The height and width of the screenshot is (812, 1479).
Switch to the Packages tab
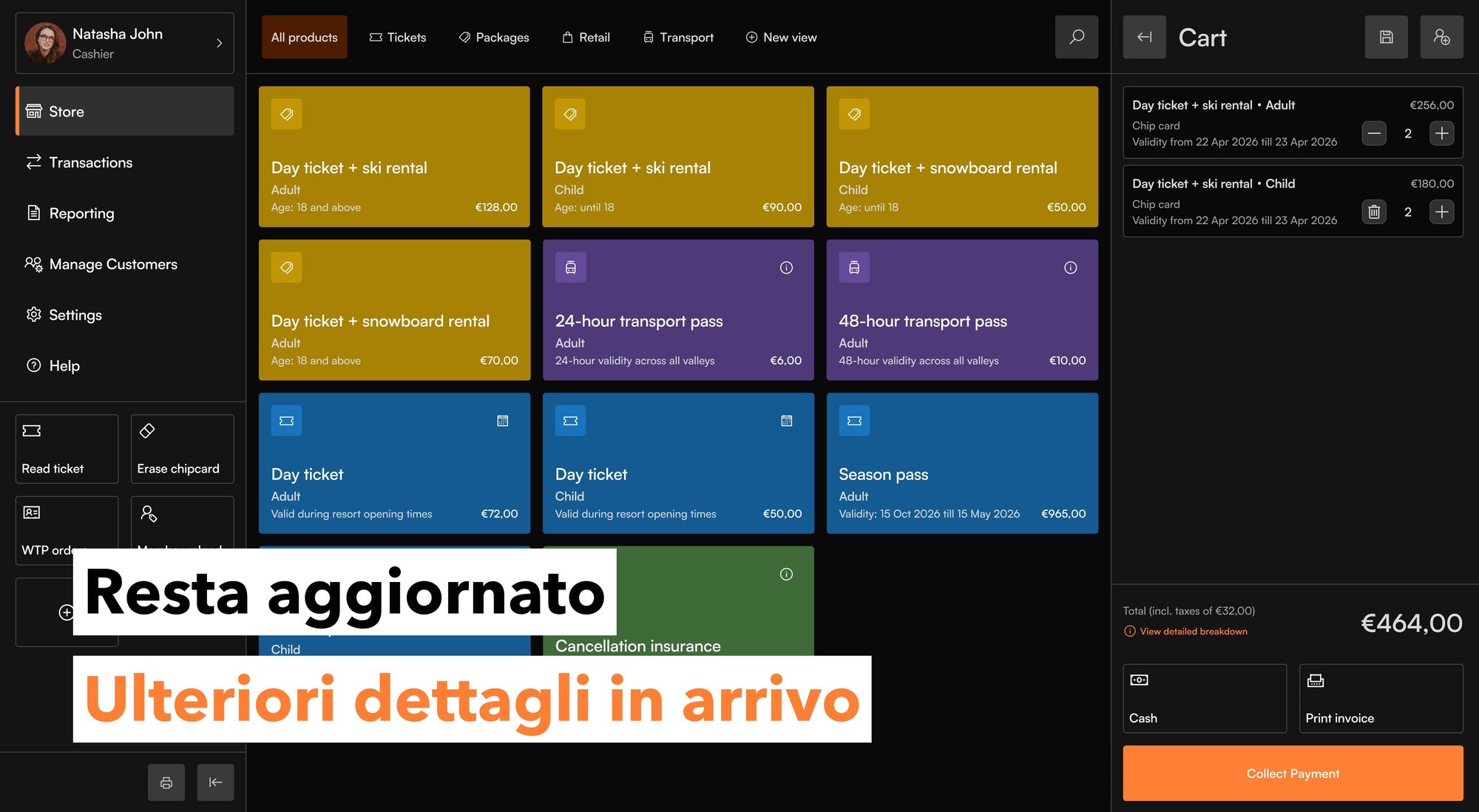tap(493, 37)
